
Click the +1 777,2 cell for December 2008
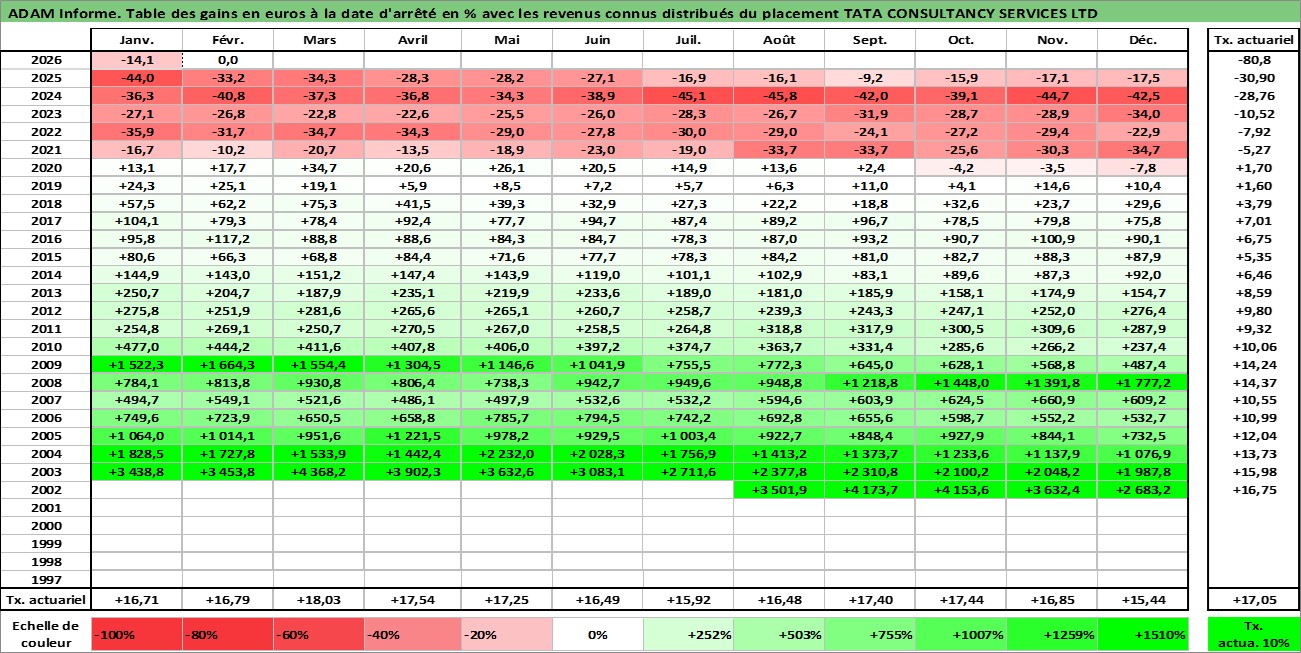coord(1143,383)
